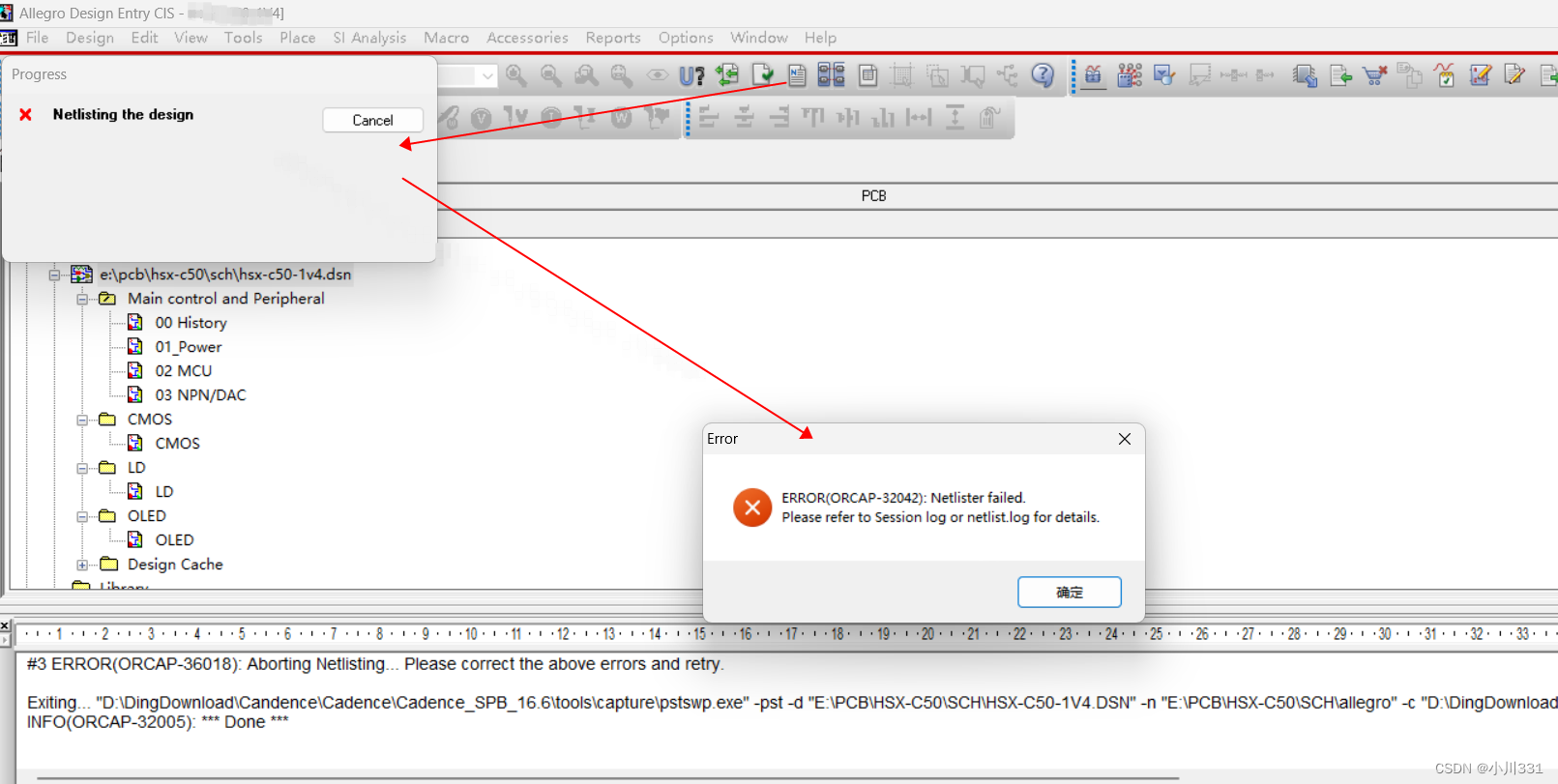Image resolution: width=1558 pixels, height=784 pixels.
Task: Cancel the netlisting progress
Action: (373, 120)
